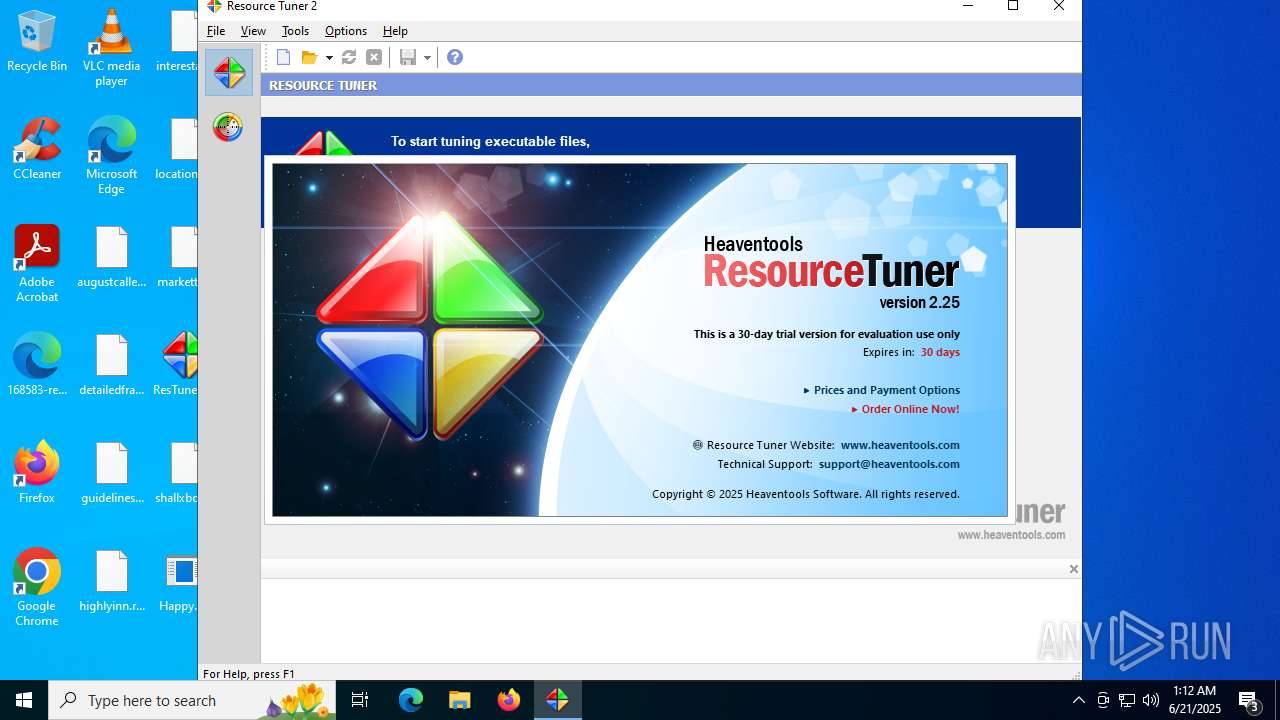Click the RESOURCE TUNER header bar
This screenshot has width=1280, height=720.
coord(671,85)
